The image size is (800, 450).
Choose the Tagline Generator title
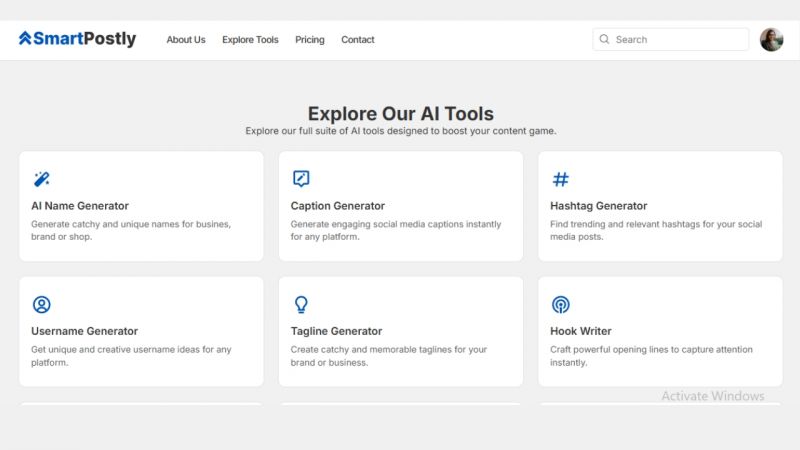tap(336, 331)
